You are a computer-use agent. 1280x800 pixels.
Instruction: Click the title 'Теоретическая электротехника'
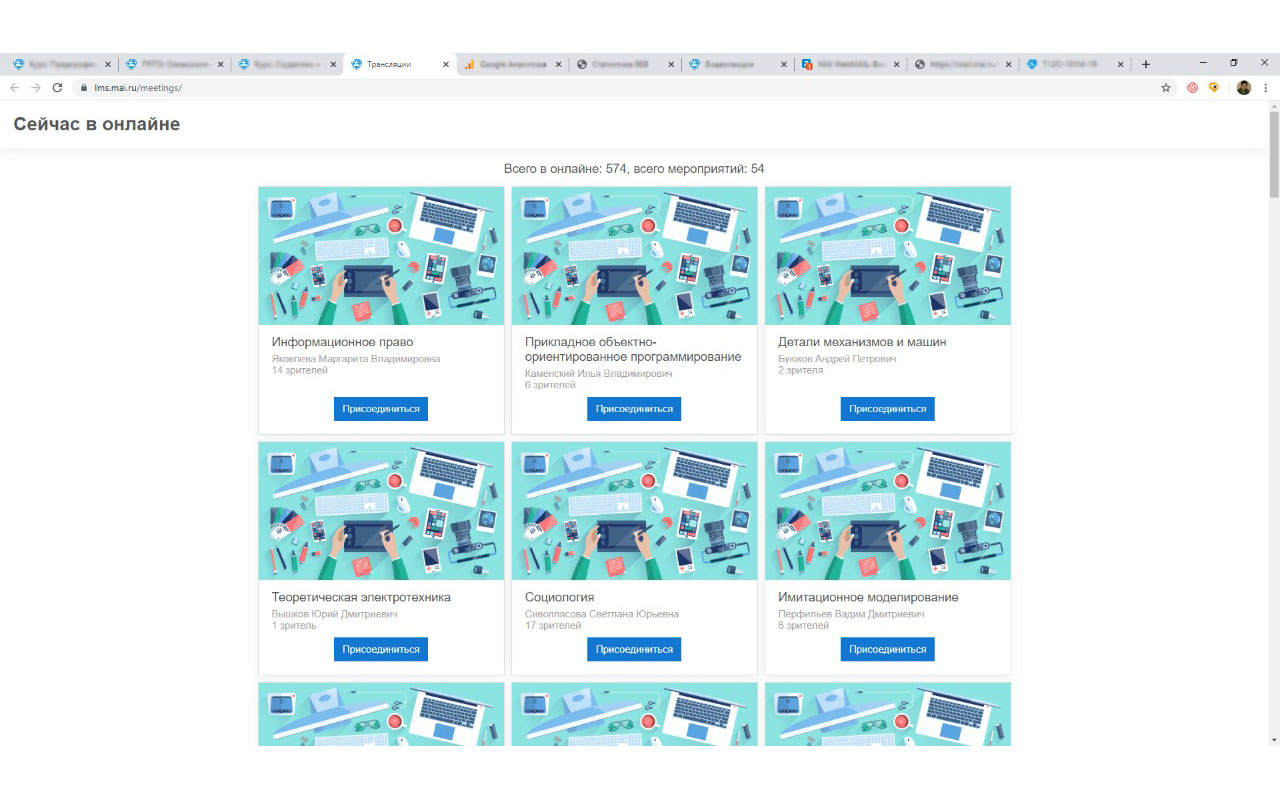361,597
